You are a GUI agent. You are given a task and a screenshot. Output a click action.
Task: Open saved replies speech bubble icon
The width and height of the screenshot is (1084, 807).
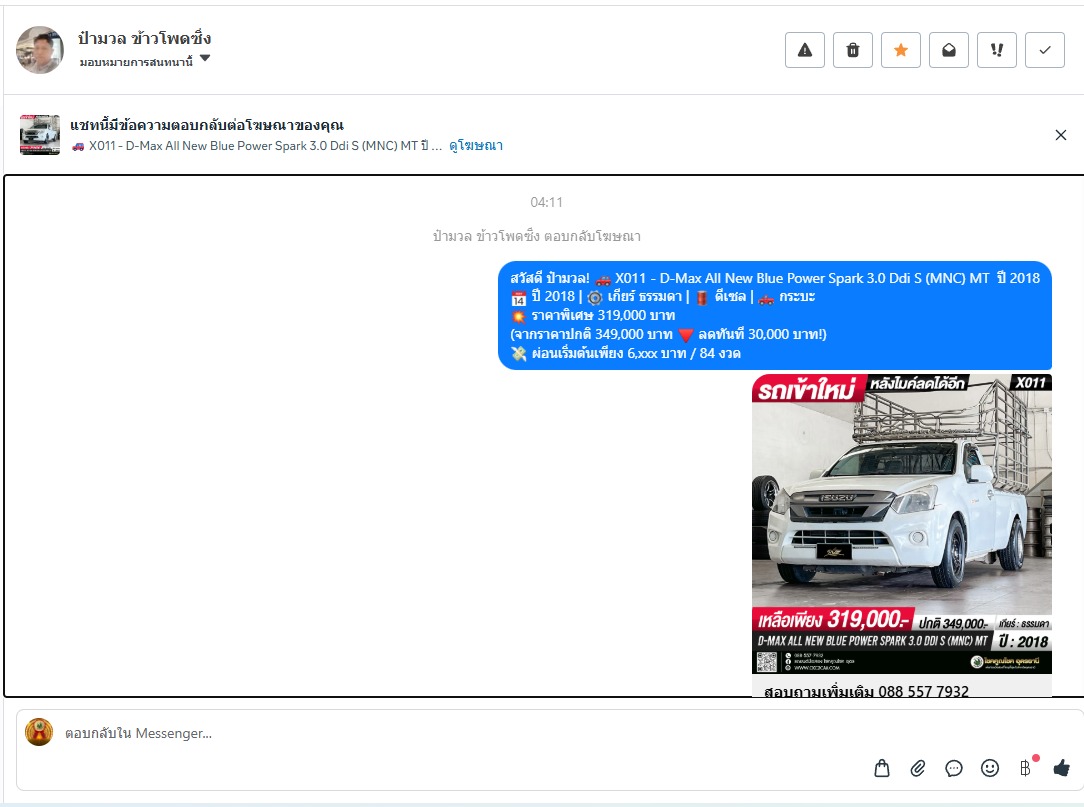(x=953, y=768)
